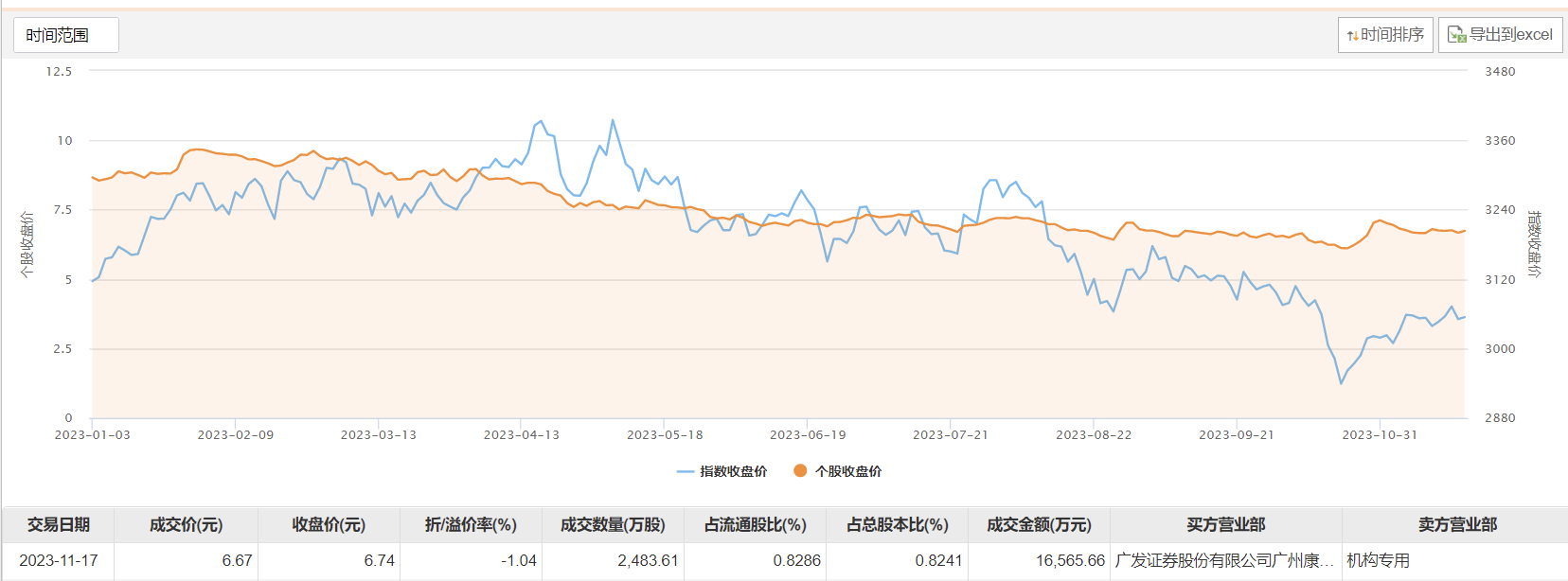Click the 折/溢价率(%) column header
Screen dimensions: 1568x581
(471, 524)
